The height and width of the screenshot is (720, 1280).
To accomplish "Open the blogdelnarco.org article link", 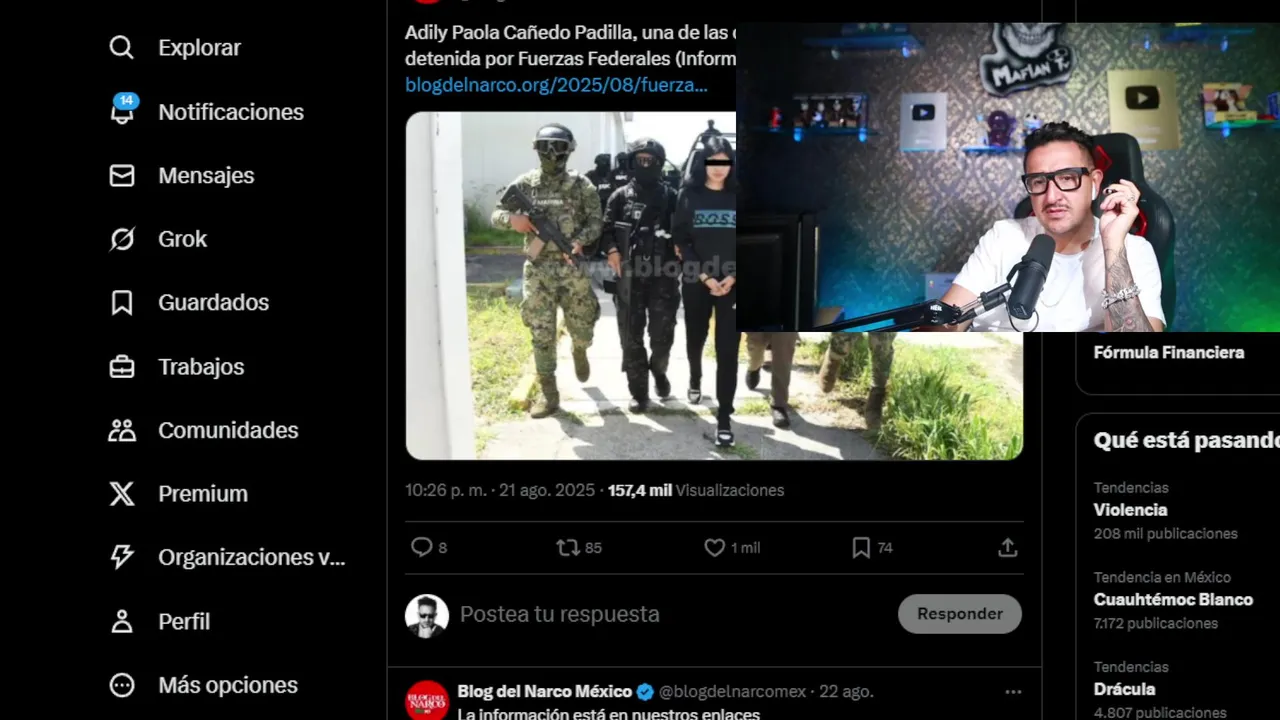I will (x=556, y=85).
